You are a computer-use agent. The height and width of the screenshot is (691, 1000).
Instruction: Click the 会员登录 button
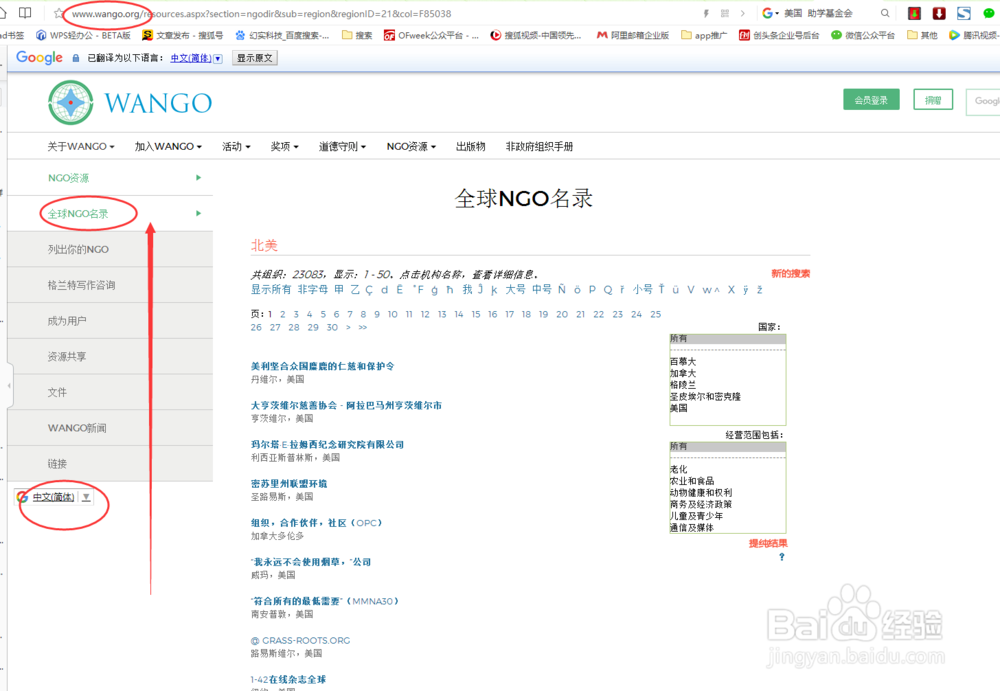(870, 100)
